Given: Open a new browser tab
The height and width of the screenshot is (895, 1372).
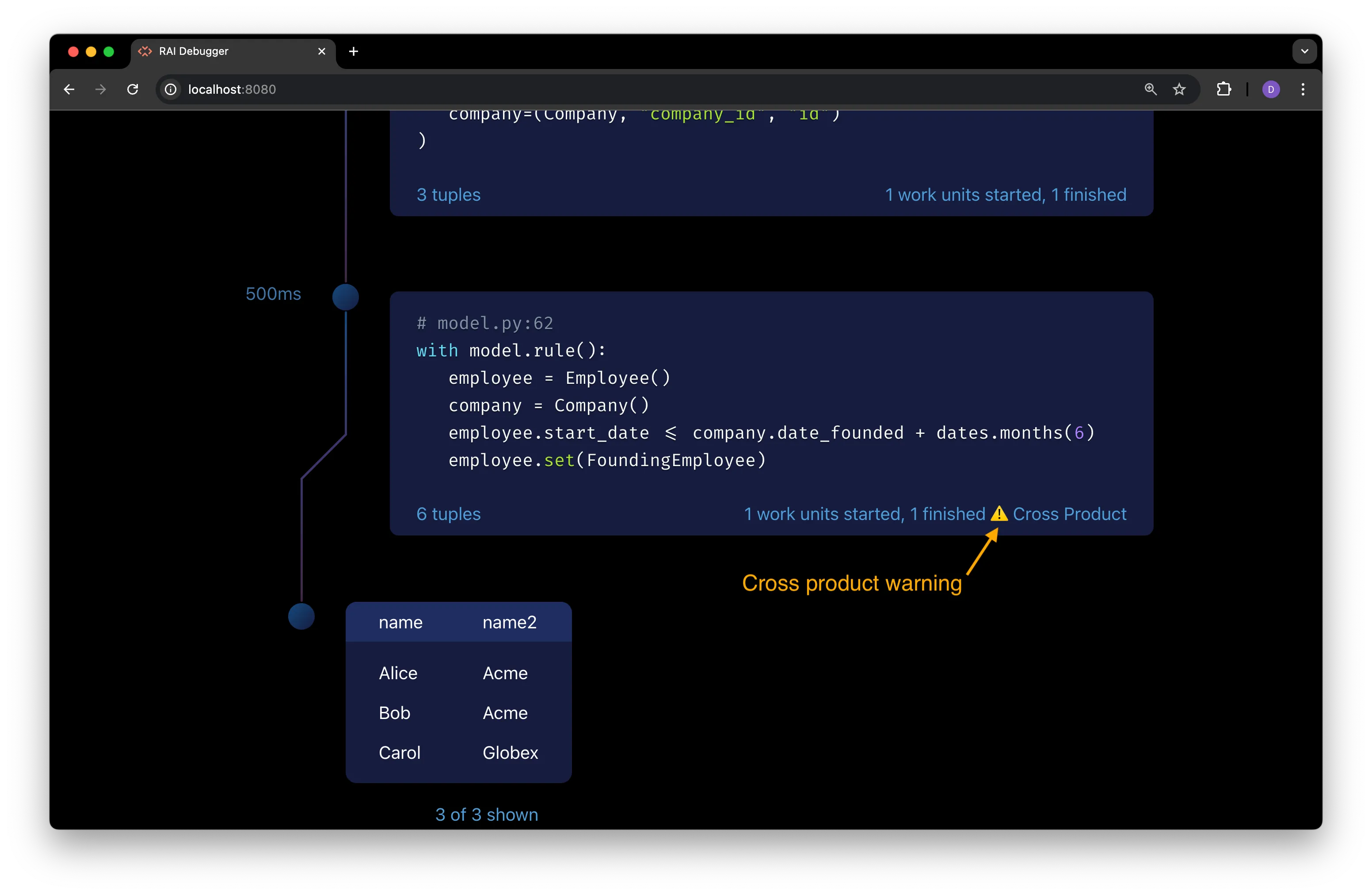Looking at the screenshot, I should click(353, 51).
